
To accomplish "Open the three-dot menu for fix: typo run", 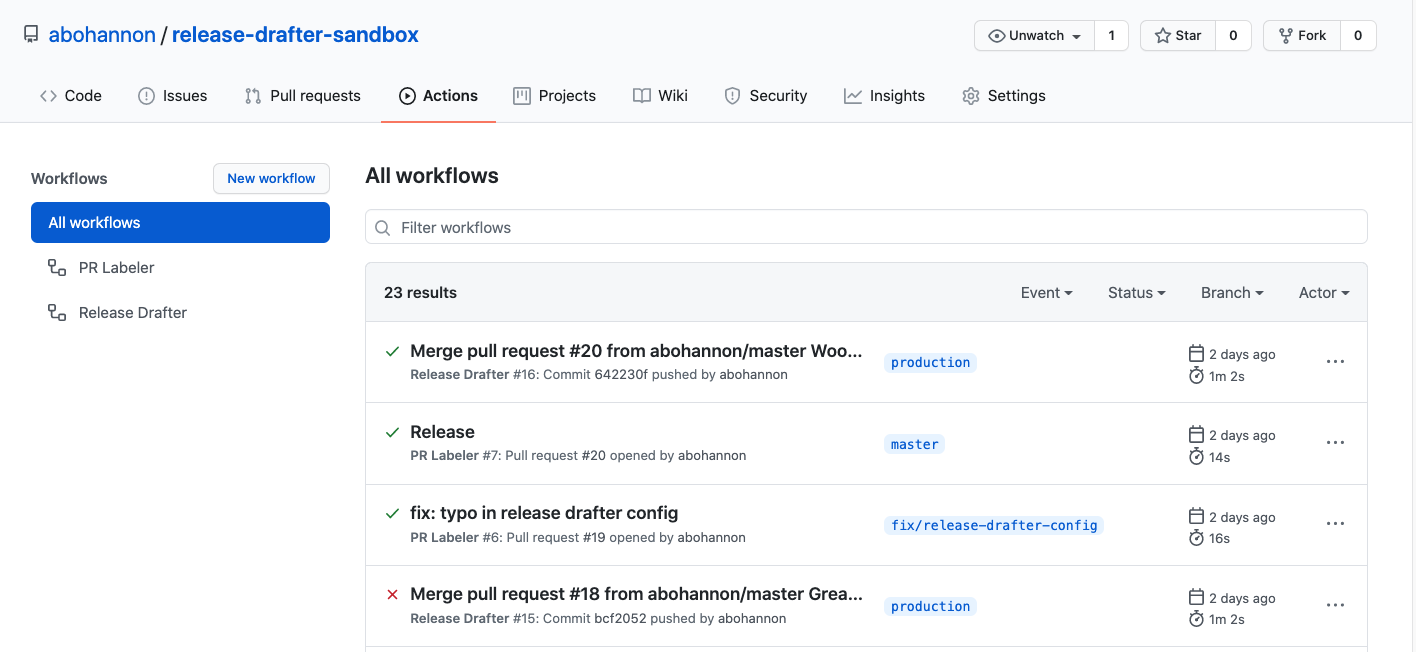I will click(1335, 524).
